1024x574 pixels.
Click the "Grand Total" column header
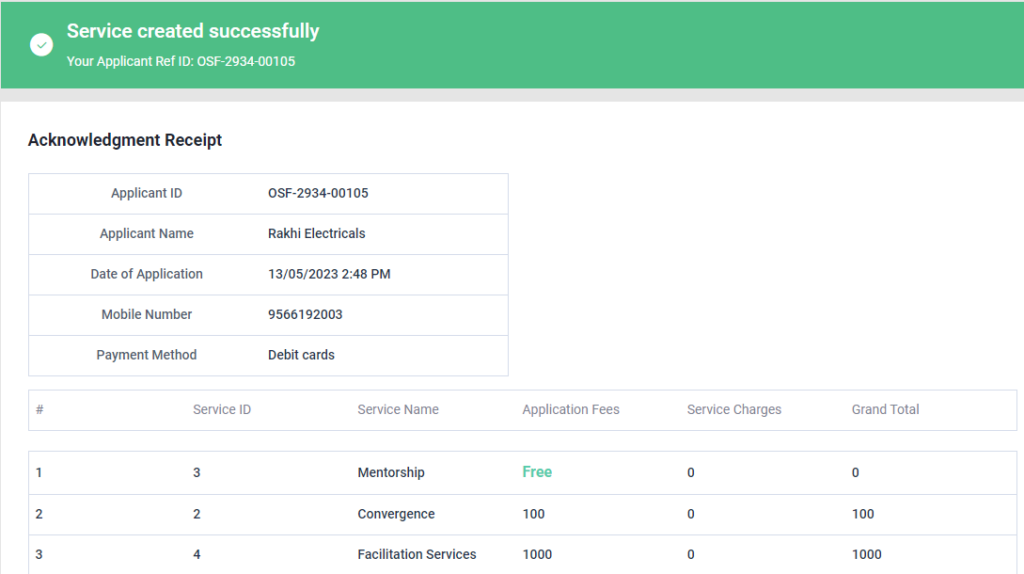(885, 409)
